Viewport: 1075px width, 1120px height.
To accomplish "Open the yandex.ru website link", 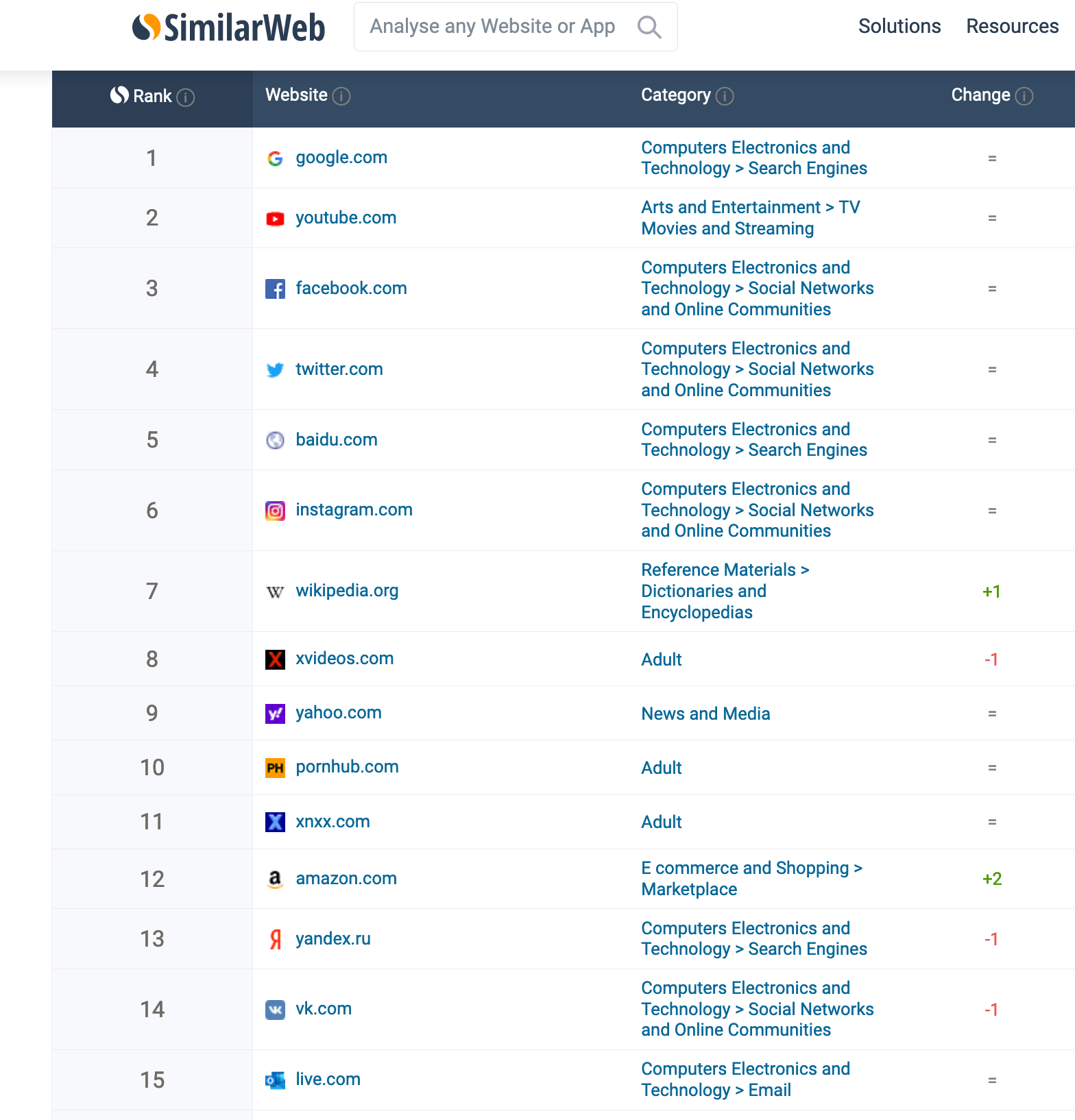I will pos(333,939).
